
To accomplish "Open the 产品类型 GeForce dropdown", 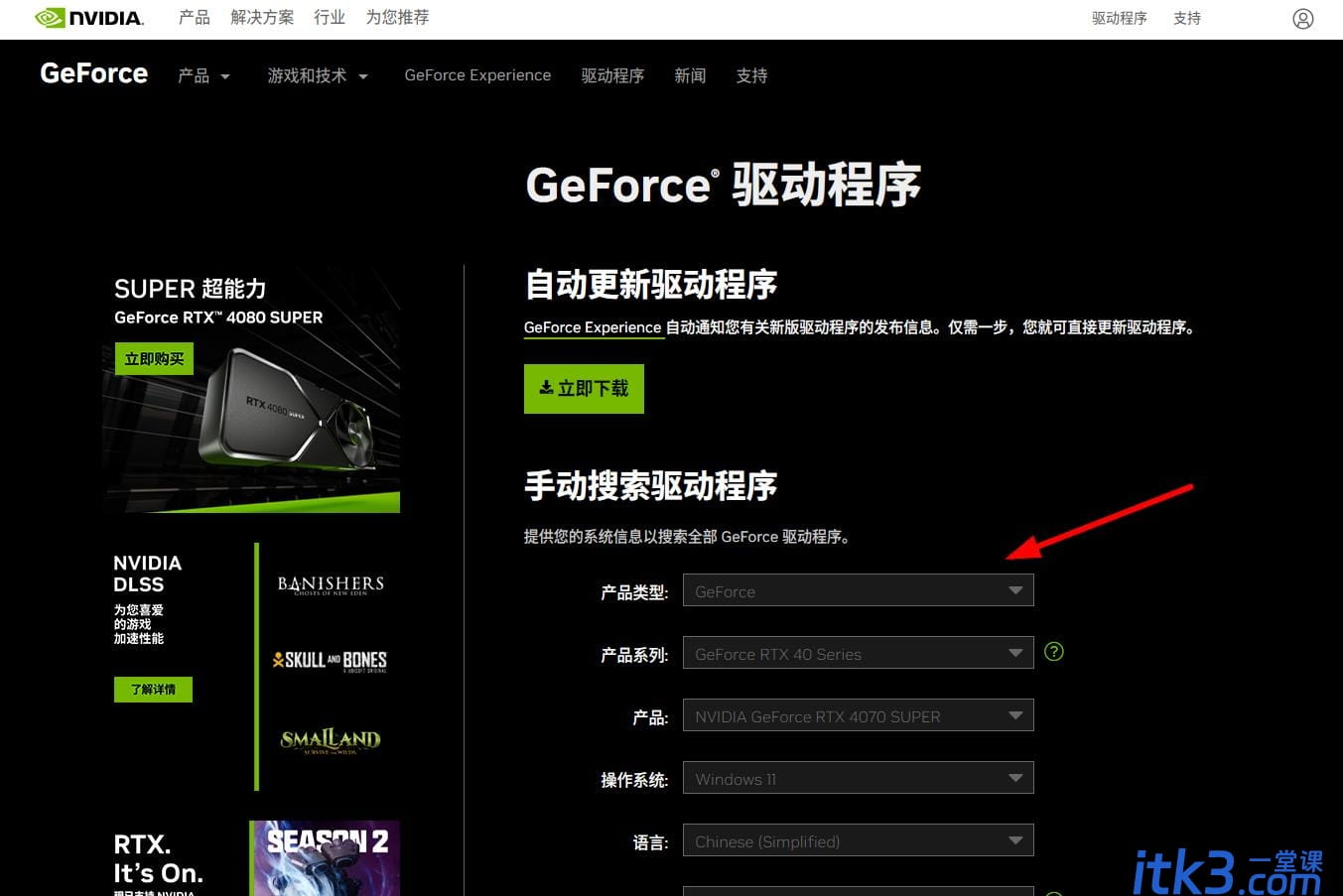I will coord(859,590).
